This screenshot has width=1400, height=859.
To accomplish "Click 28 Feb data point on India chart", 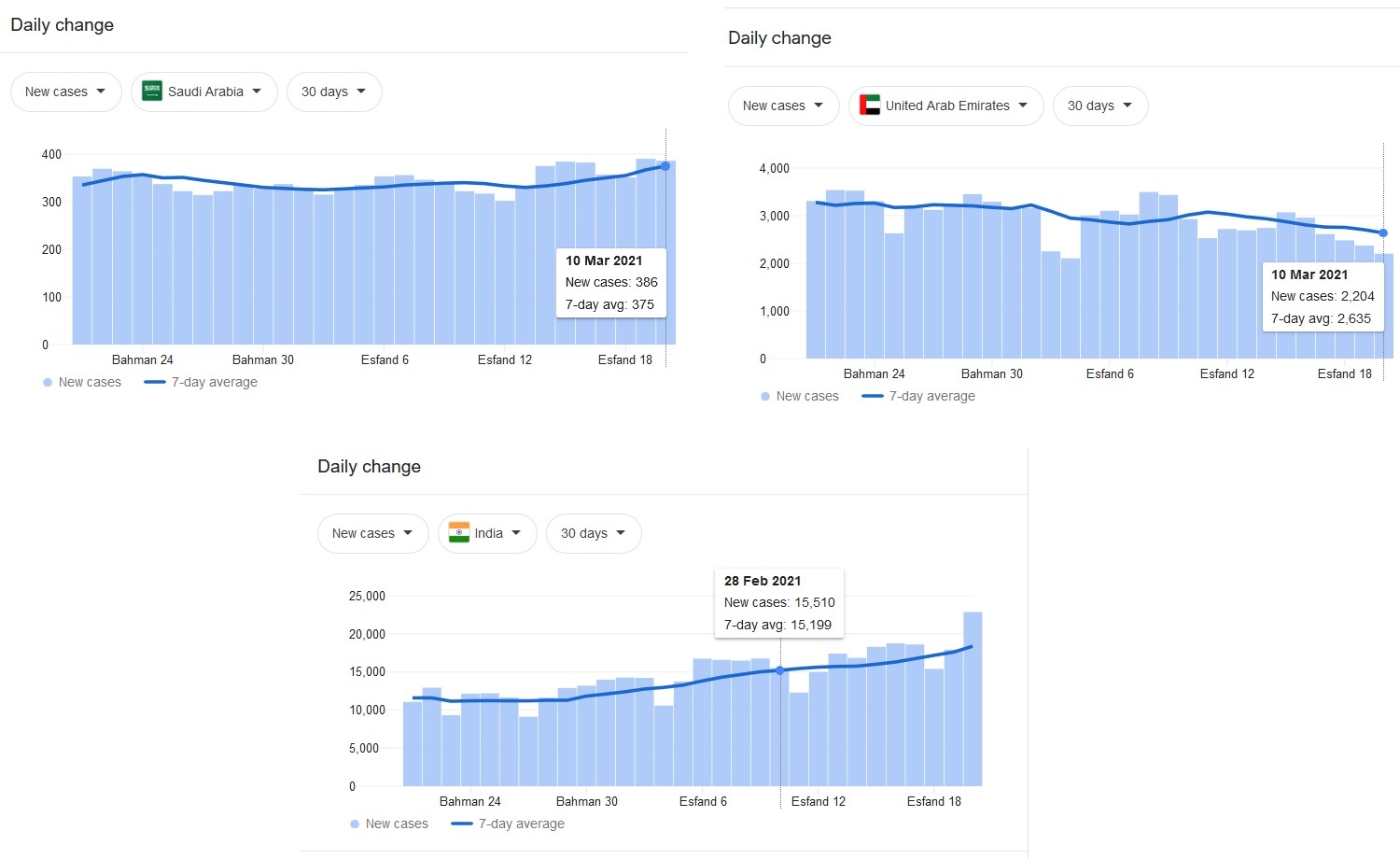I will (780, 670).
